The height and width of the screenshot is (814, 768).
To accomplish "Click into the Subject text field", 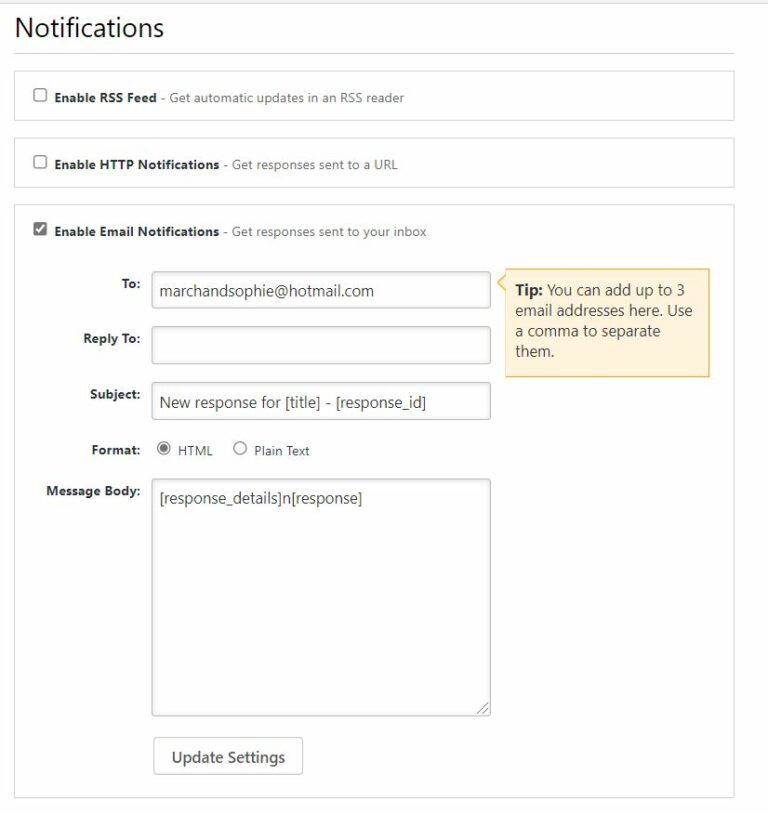I will point(320,401).
